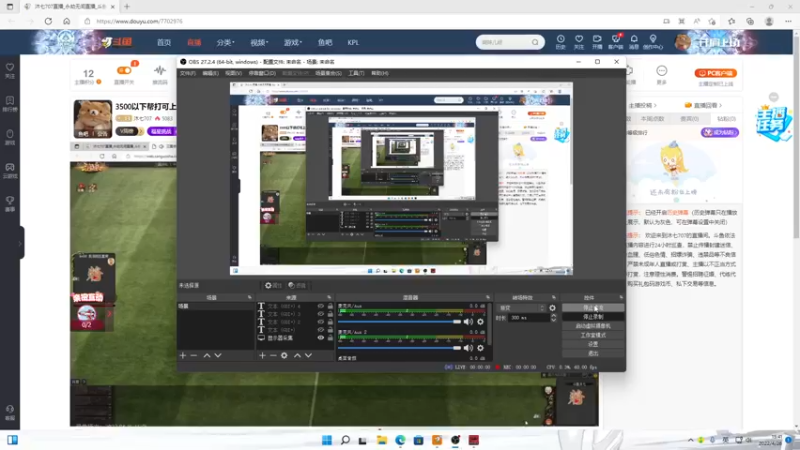Image resolution: width=800 pixels, height=450 pixels.
Task: Mute the 麦克风/Aux speaker icon
Action: coord(468,321)
